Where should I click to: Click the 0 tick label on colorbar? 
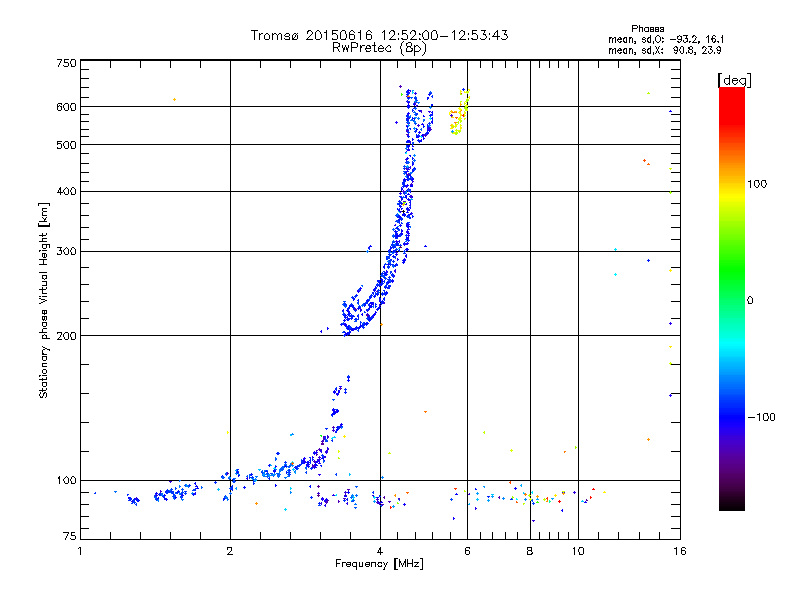[x=750, y=301]
